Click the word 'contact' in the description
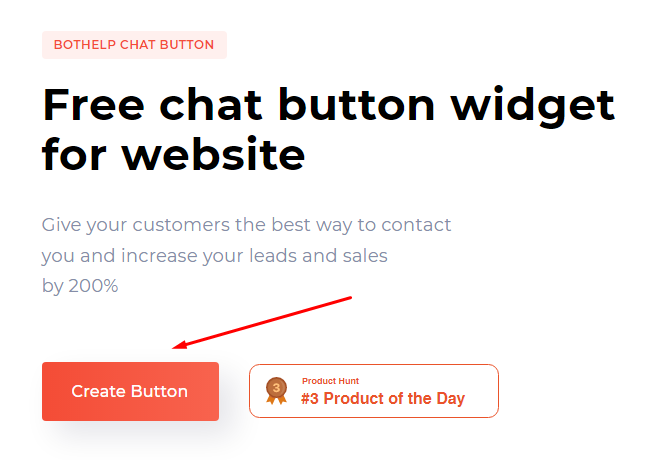This screenshot has width=662, height=460. pyautogui.click(x=416, y=225)
